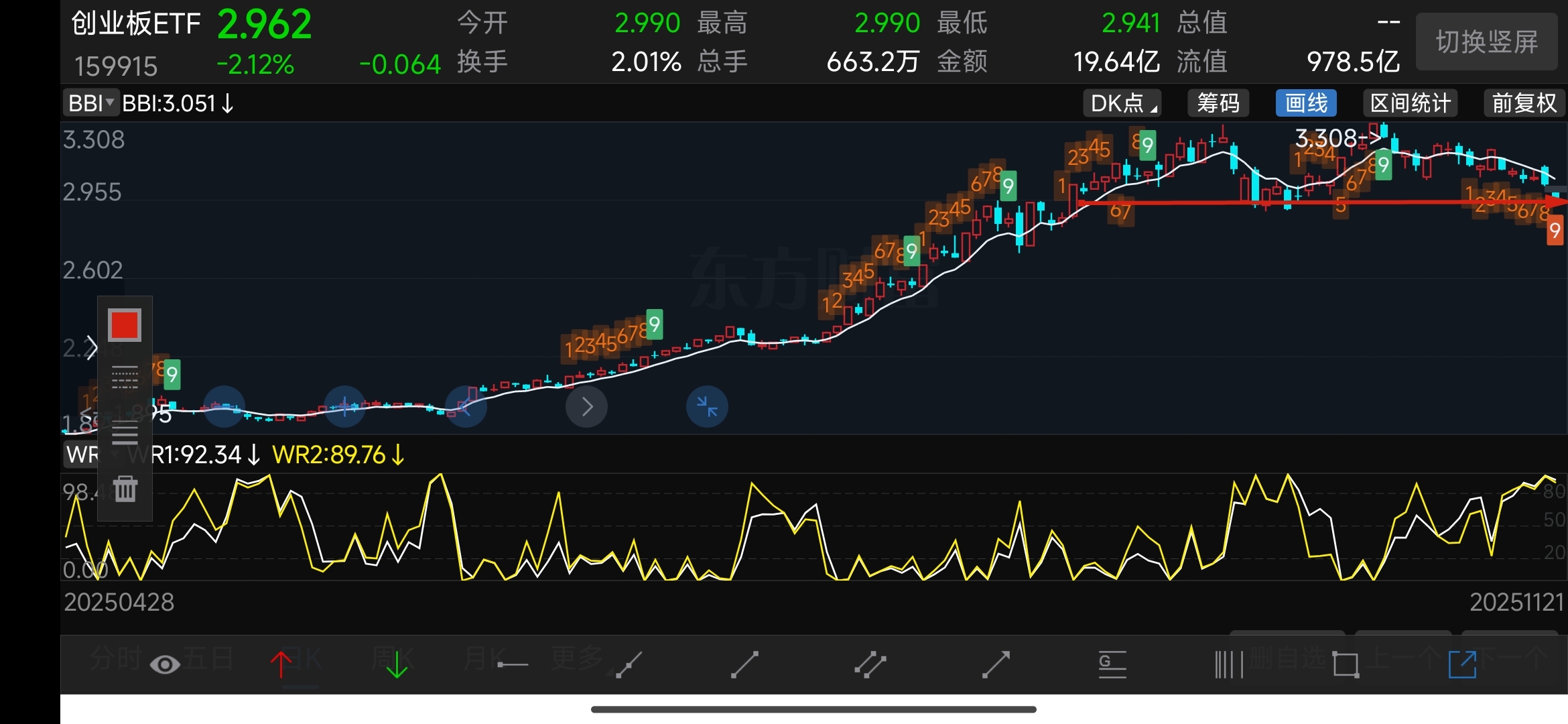Click the 切换竖屏 portrait switch button
This screenshot has width=1568, height=724.
[x=1486, y=42]
